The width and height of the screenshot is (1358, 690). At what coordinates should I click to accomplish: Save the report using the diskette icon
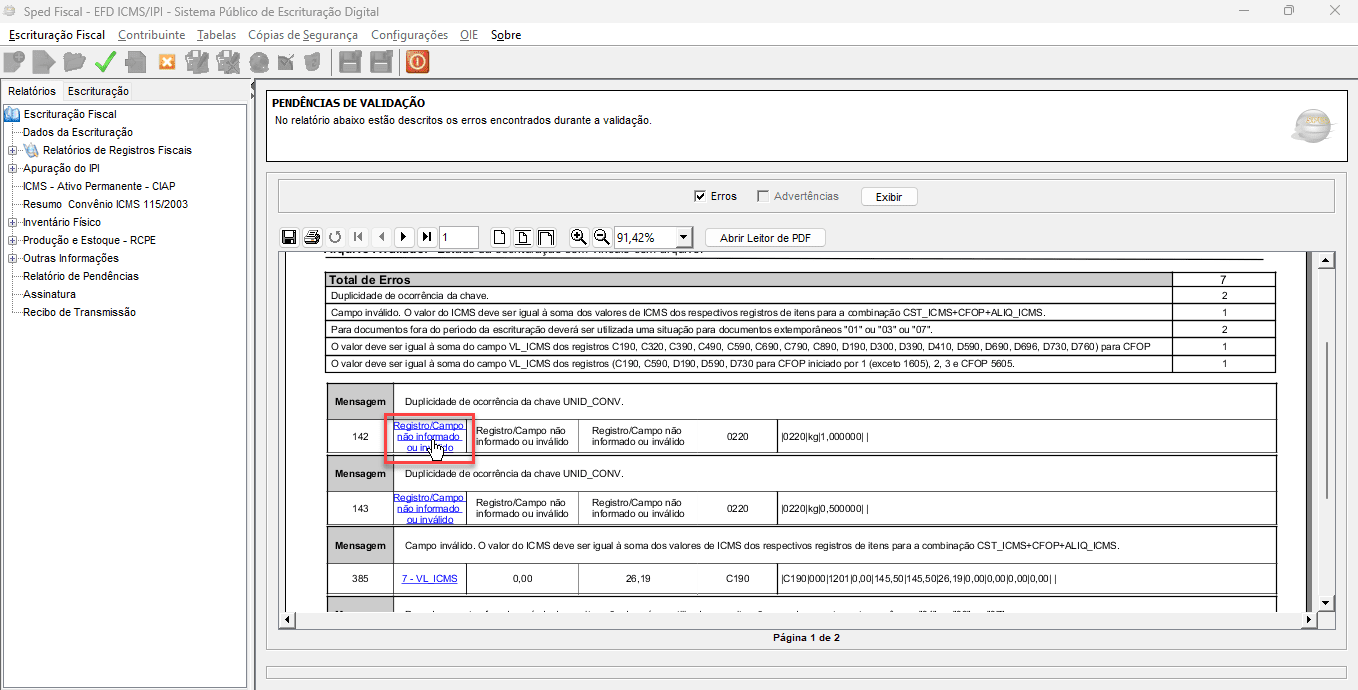tap(289, 237)
